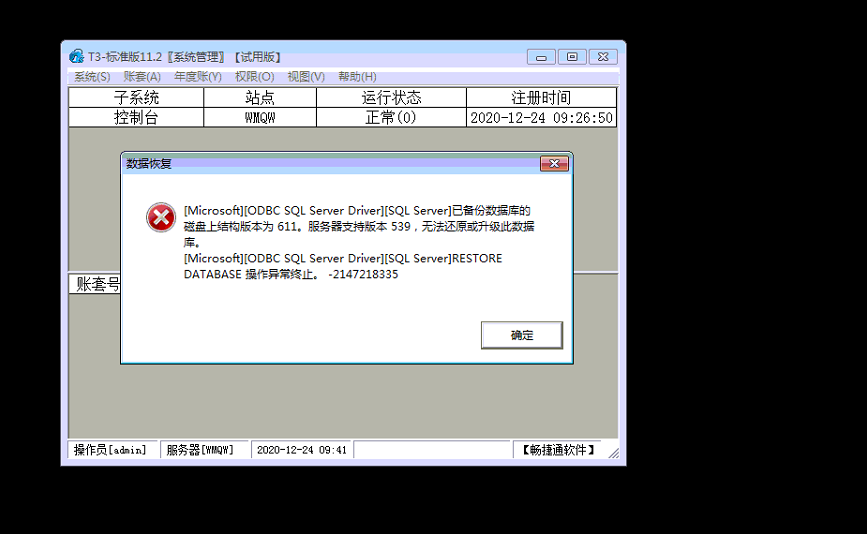Select the 子系统 column header

pos(136,98)
